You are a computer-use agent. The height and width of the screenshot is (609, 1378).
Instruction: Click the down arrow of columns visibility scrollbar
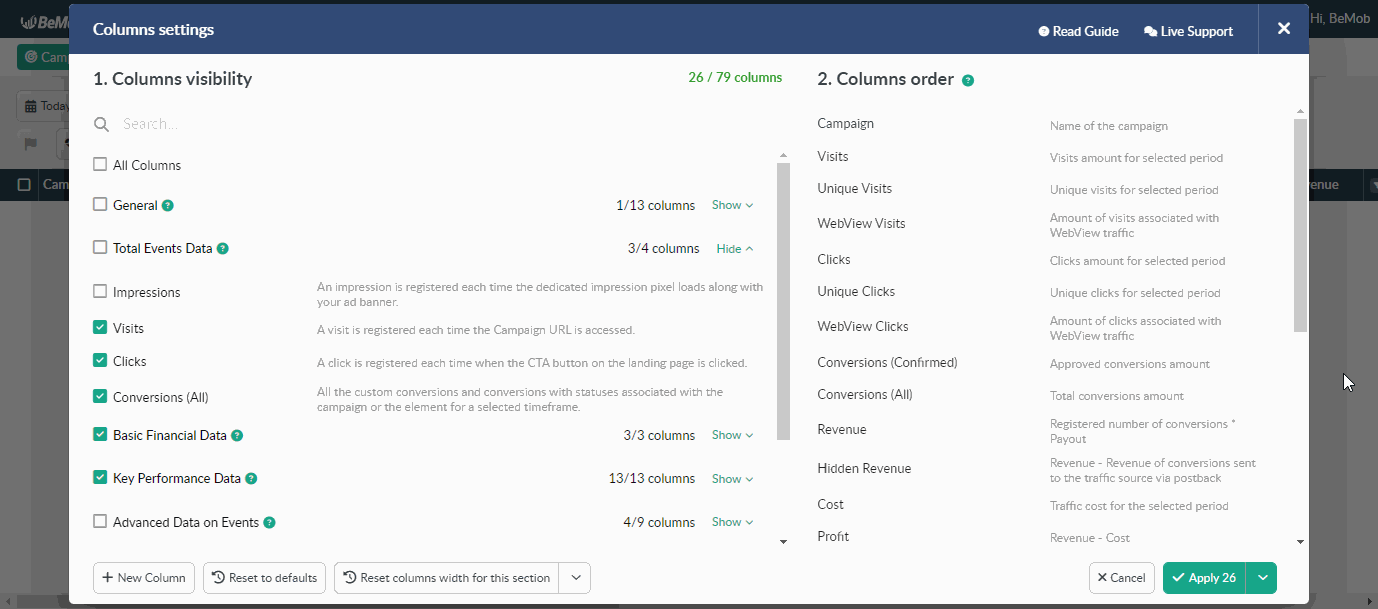[783, 542]
